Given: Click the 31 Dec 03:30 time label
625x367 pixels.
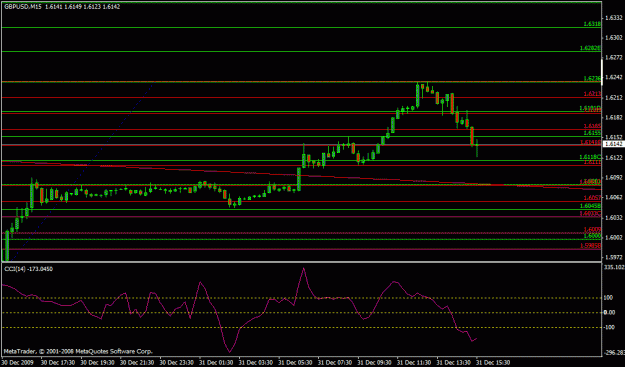Looking at the screenshot, I should (256, 363).
